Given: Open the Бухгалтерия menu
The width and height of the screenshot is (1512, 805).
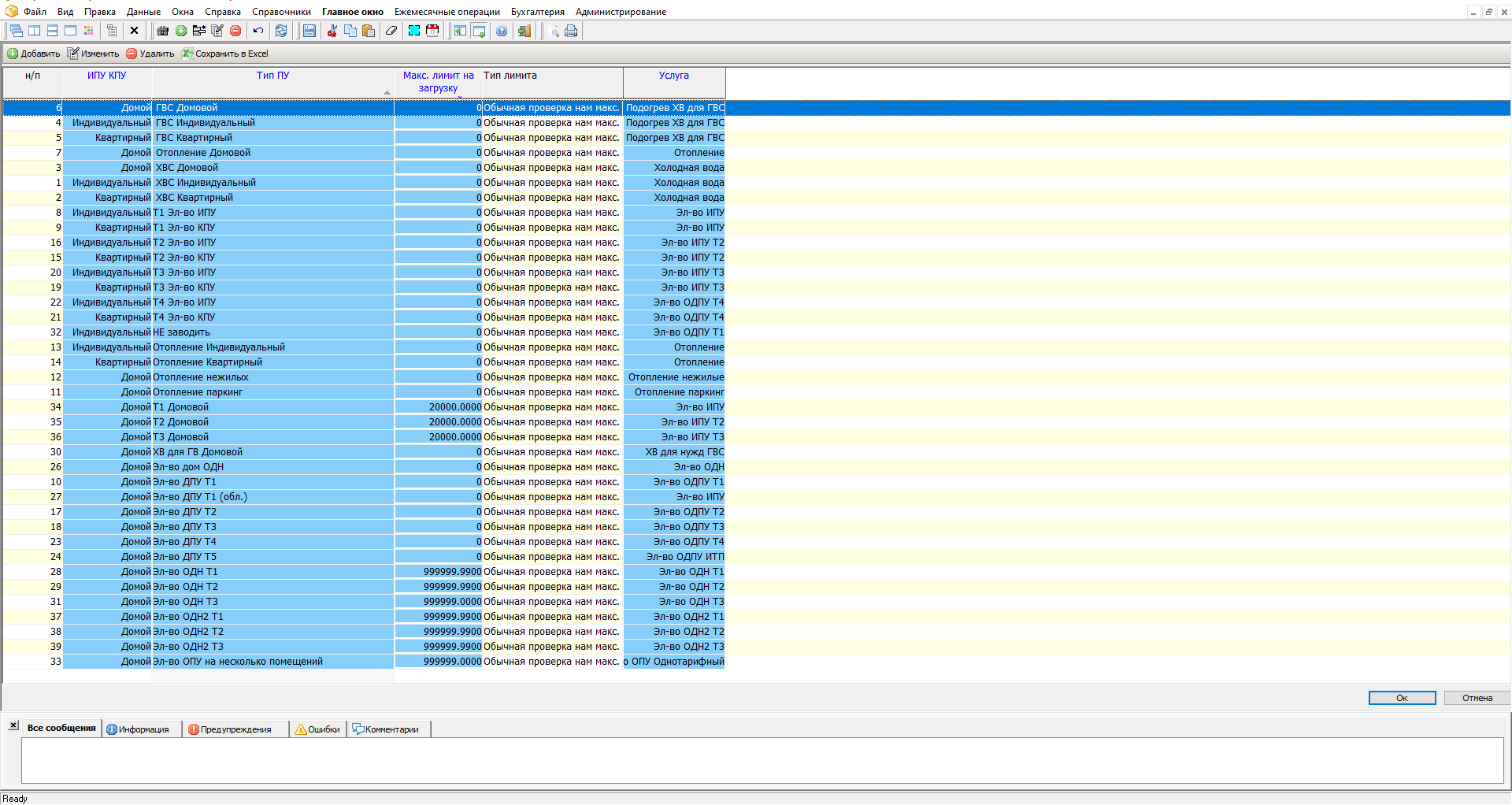Looking at the screenshot, I should point(538,12).
